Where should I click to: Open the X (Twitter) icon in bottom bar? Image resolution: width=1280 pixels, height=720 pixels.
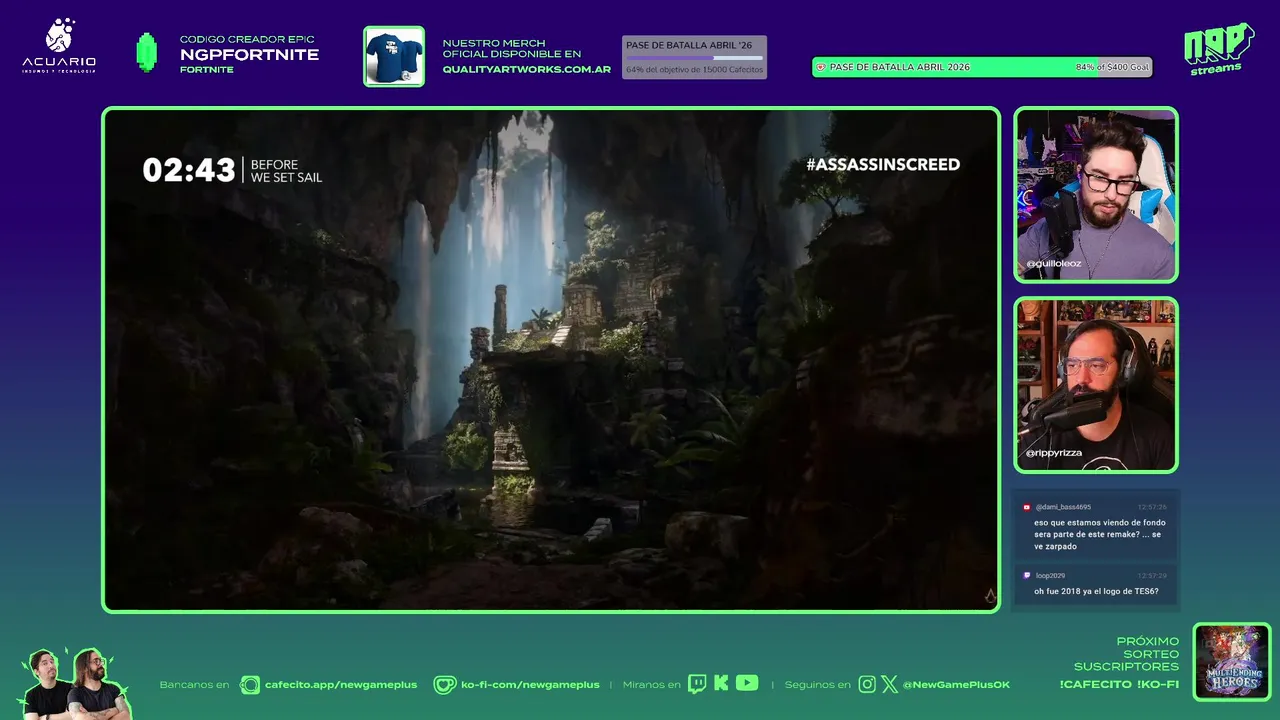889,684
